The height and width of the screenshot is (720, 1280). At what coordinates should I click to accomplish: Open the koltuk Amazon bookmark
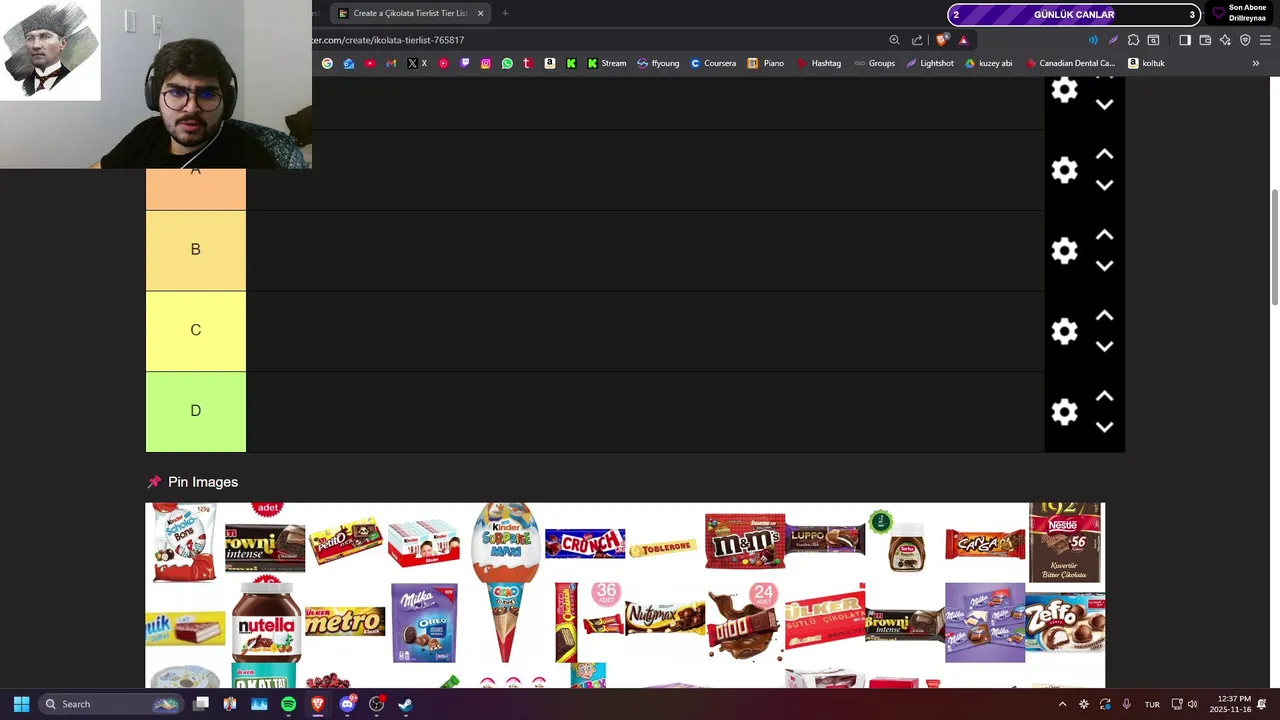[1146, 63]
